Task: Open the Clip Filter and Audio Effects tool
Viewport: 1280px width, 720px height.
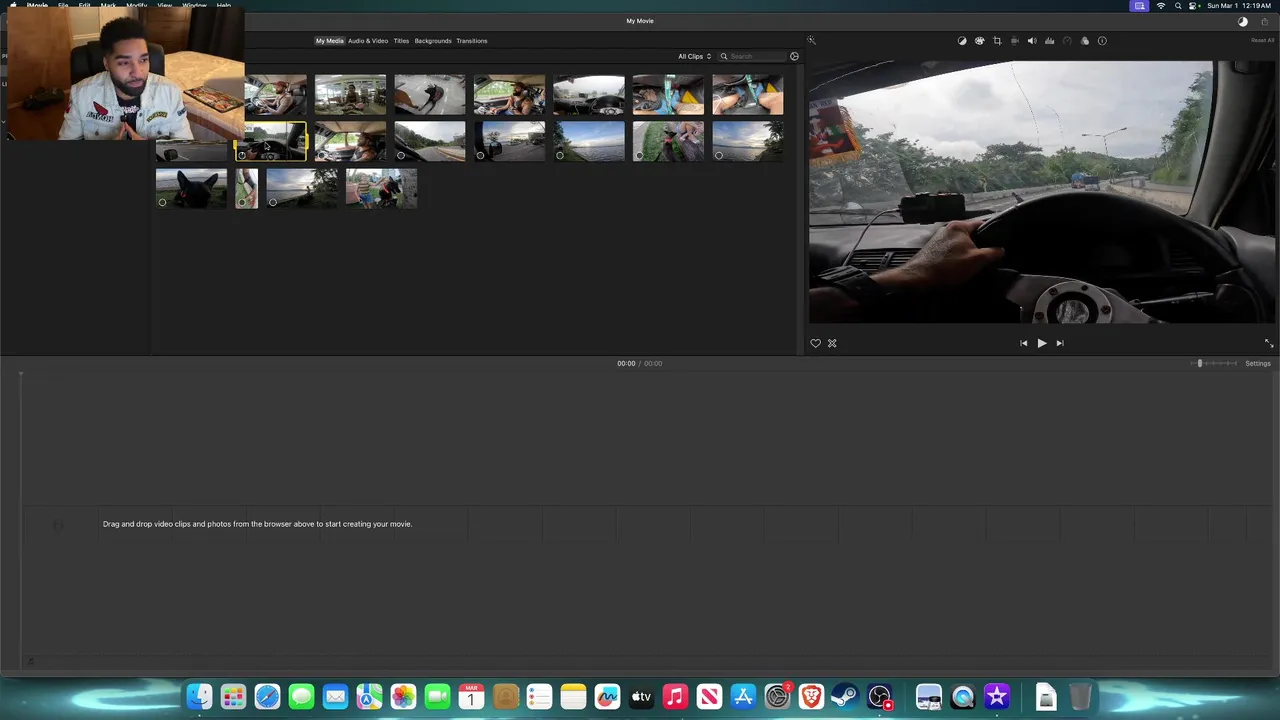Action: (x=1085, y=41)
